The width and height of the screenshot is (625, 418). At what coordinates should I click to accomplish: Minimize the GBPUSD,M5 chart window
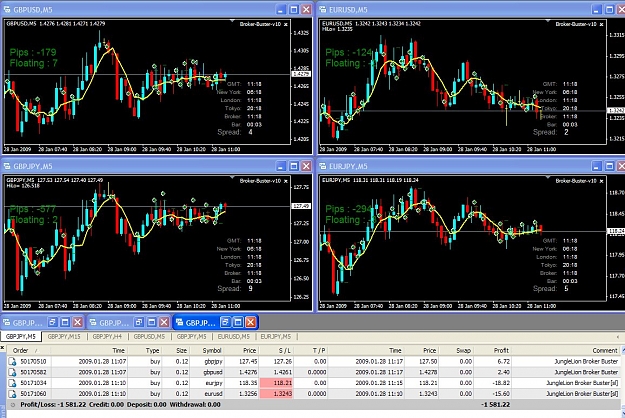(x=281, y=10)
